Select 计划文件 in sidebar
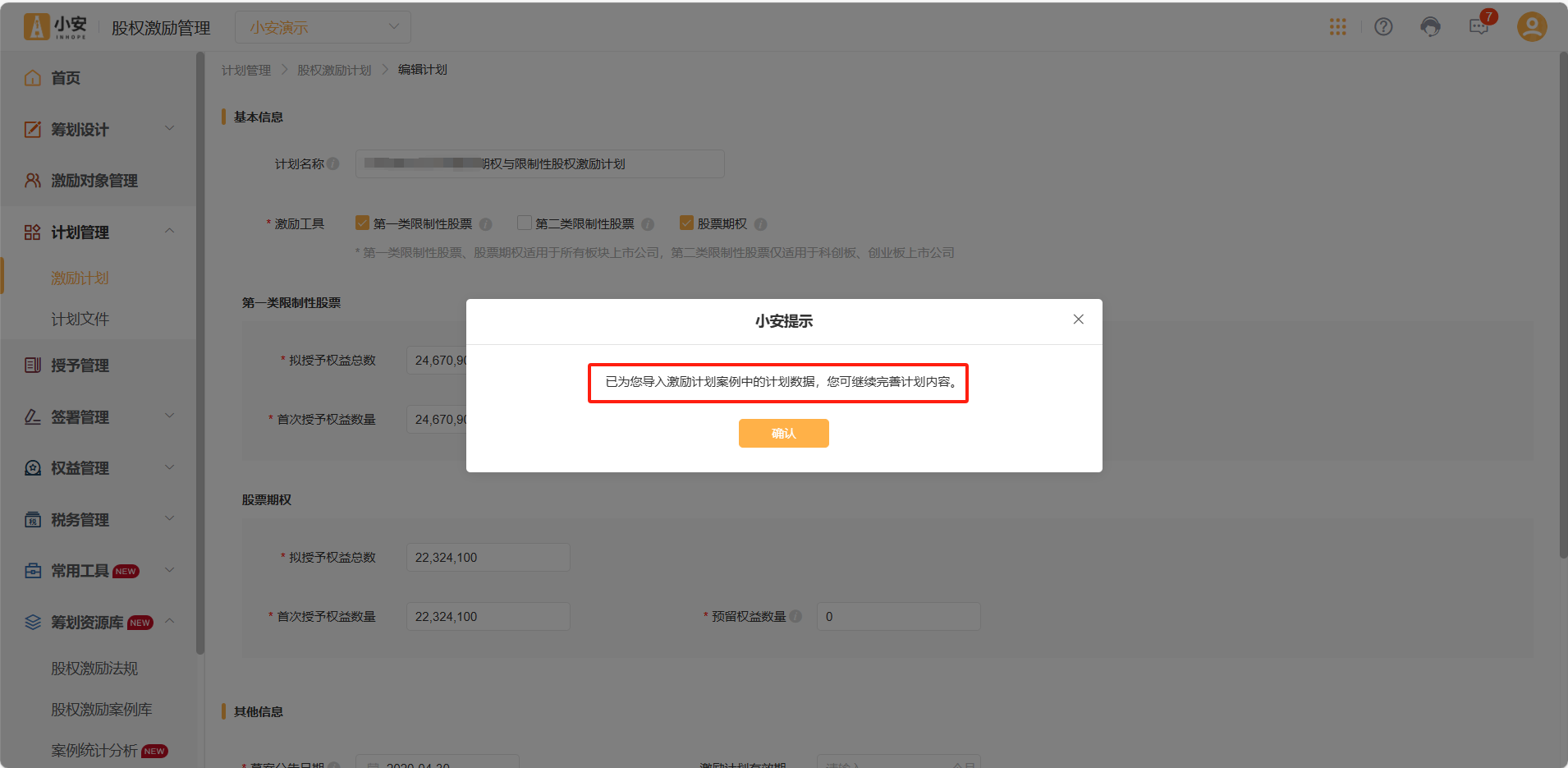 tap(80, 320)
